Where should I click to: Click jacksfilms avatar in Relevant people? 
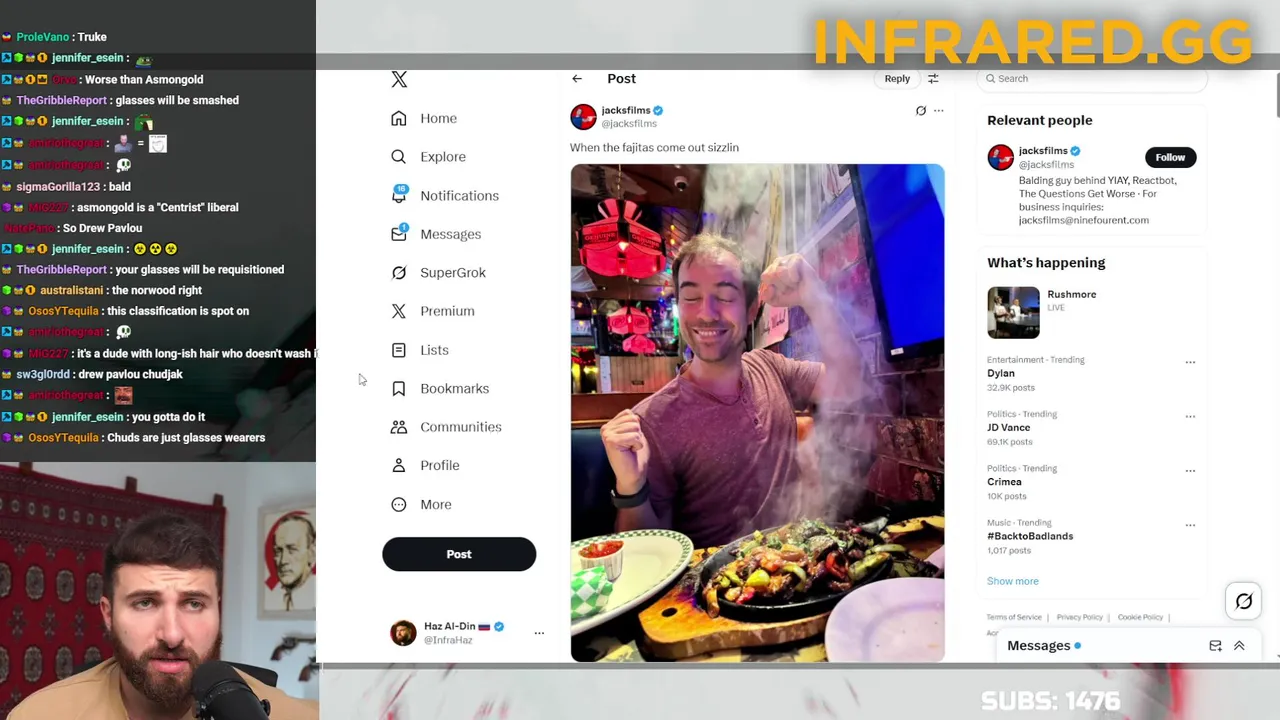pyautogui.click(x=1000, y=157)
